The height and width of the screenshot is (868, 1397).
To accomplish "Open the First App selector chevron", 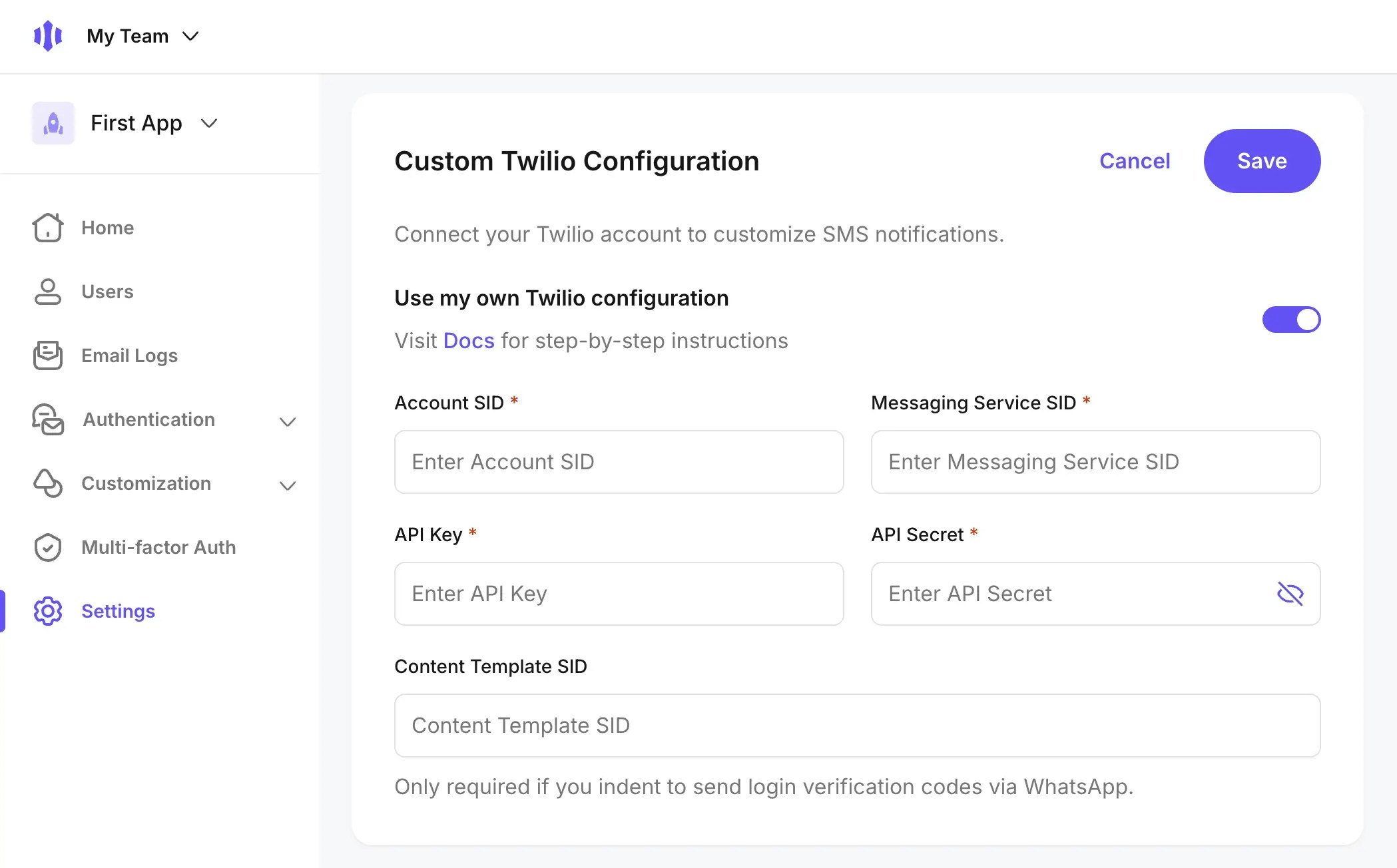I will [209, 123].
